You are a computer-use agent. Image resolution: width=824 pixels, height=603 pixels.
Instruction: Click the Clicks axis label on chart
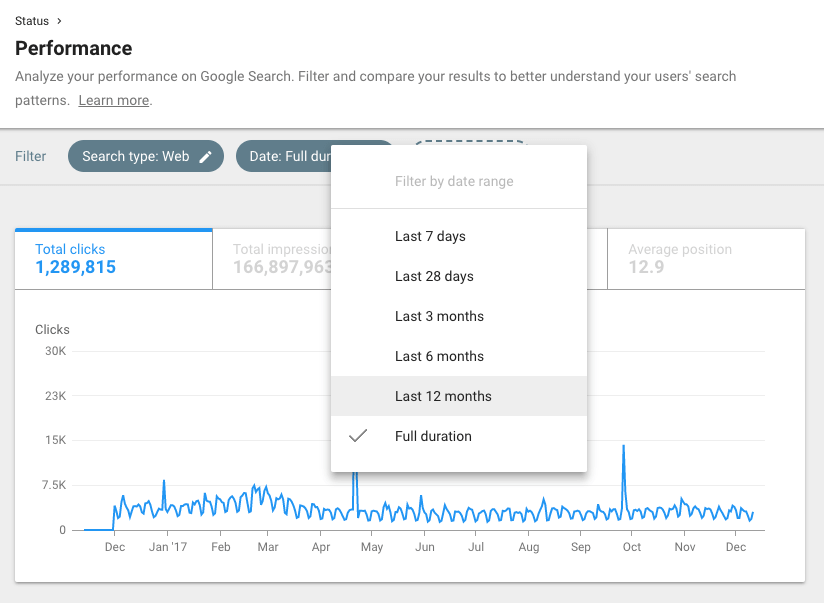point(52,330)
